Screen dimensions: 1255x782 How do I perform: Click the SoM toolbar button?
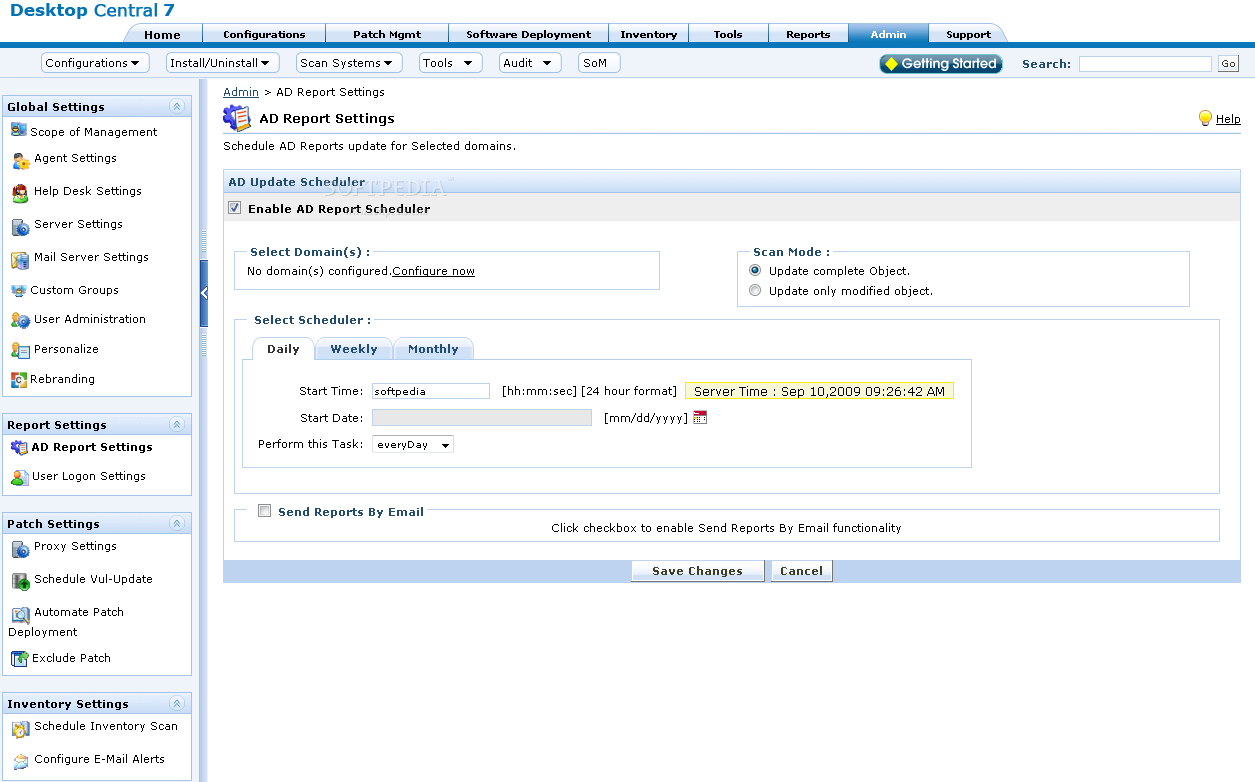pyautogui.click(x=599, y=63)
